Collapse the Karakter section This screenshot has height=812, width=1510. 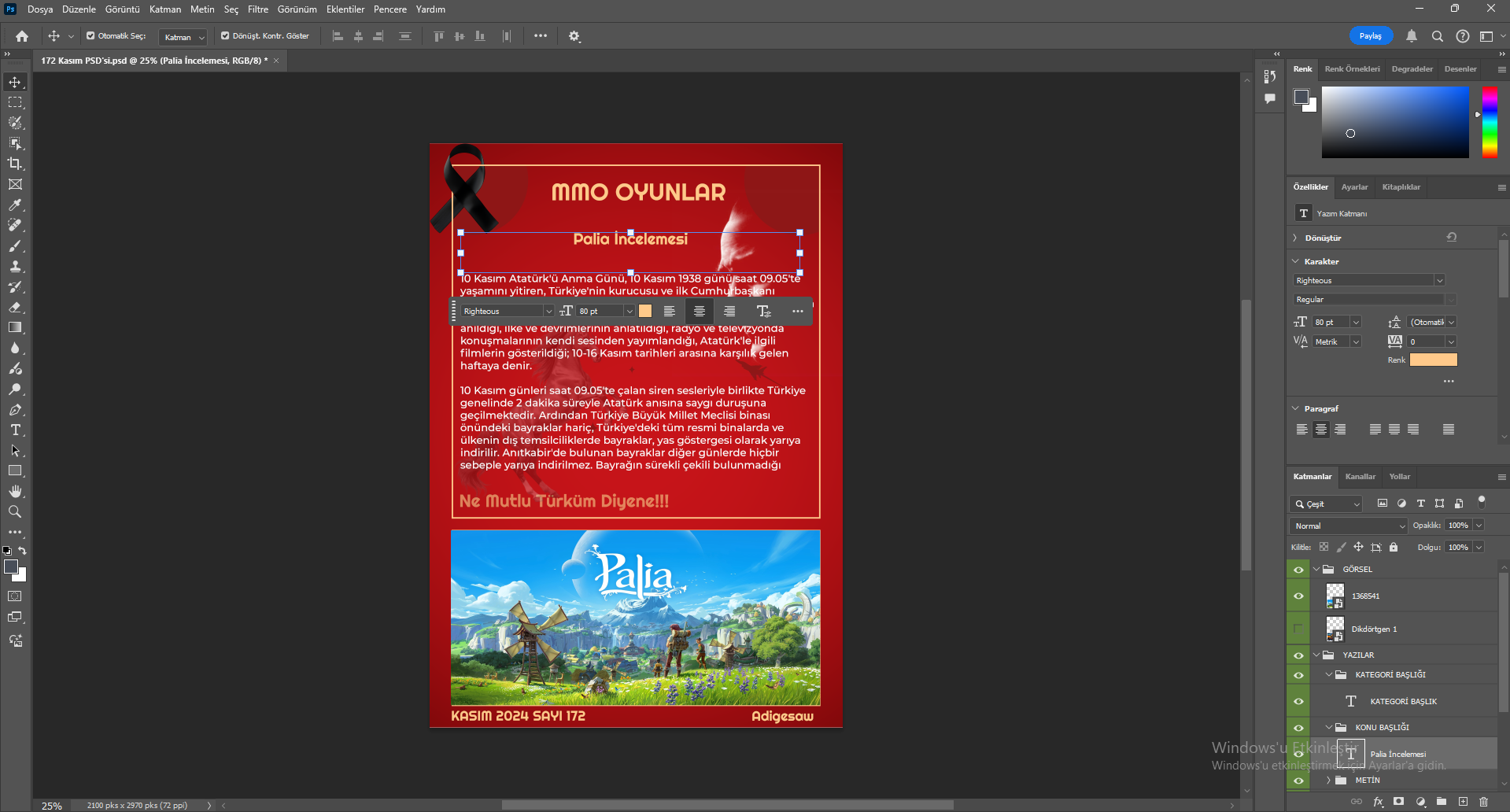pos(1296,261)
